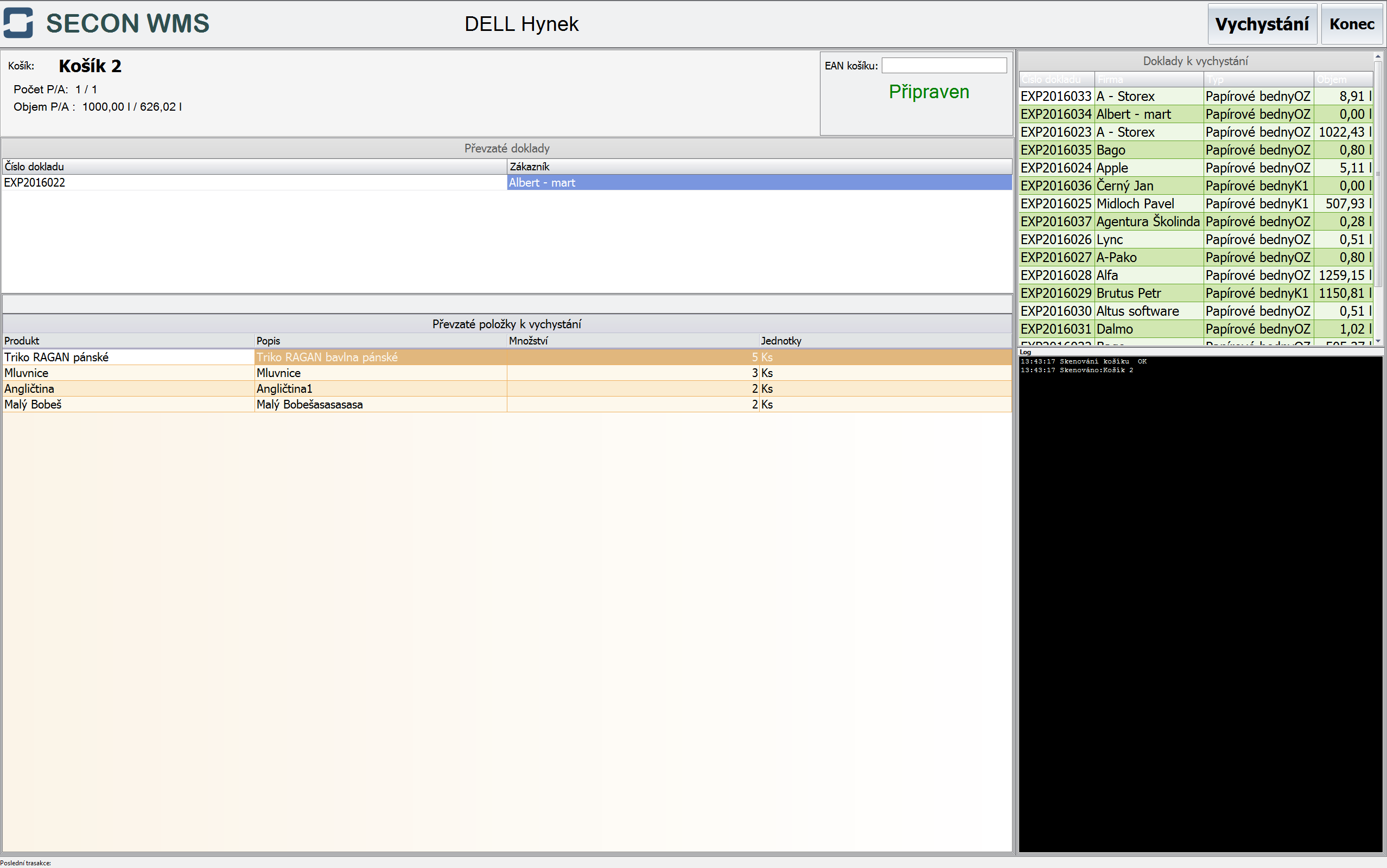Select the Triko RAGAN pánské item row
Image resolution: width=1387 pixels, height=868 pixels.
(x=126, y=357)
